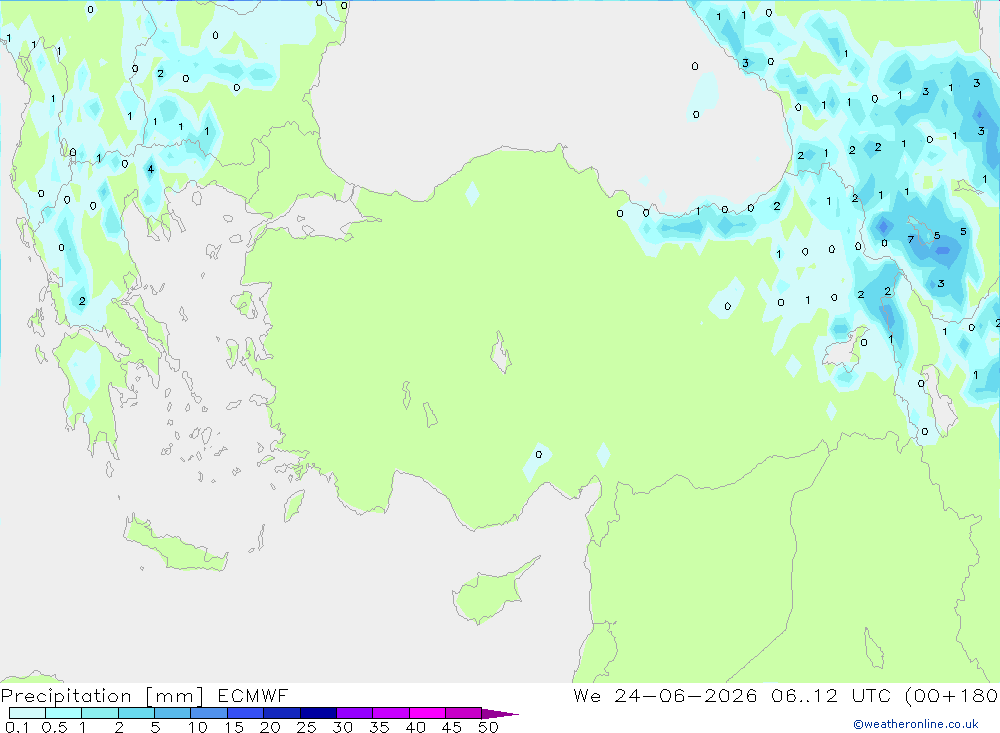Click the '24-06-2026' forecast date text
Viewport: 1000px width, 733px height.
coord(686,695)
